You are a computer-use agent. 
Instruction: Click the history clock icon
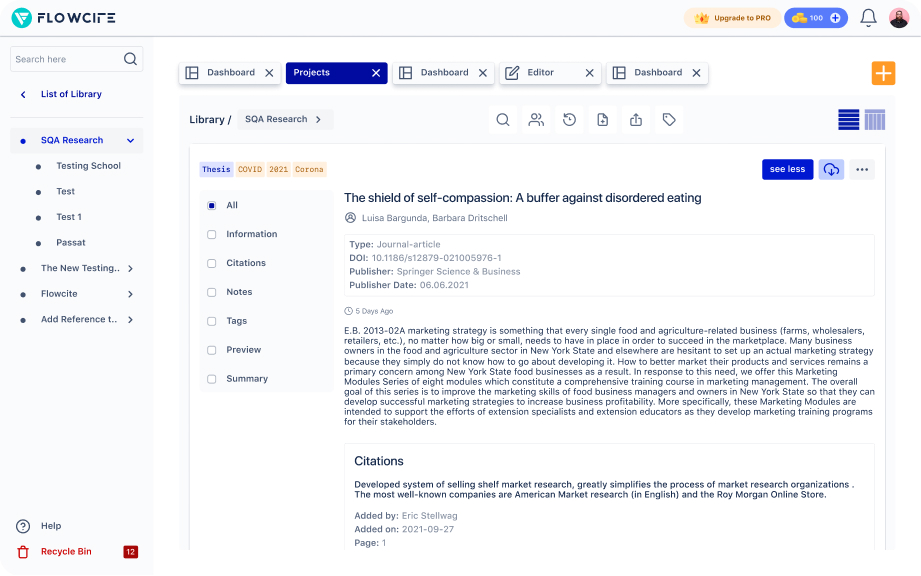click(569, 120)
